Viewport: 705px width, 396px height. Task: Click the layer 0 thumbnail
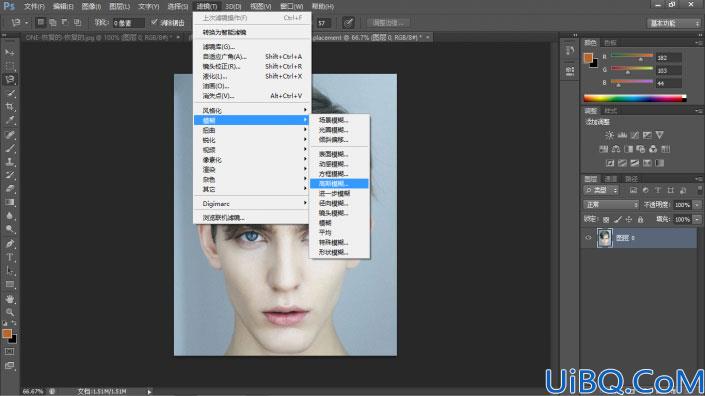click(605, 238)
